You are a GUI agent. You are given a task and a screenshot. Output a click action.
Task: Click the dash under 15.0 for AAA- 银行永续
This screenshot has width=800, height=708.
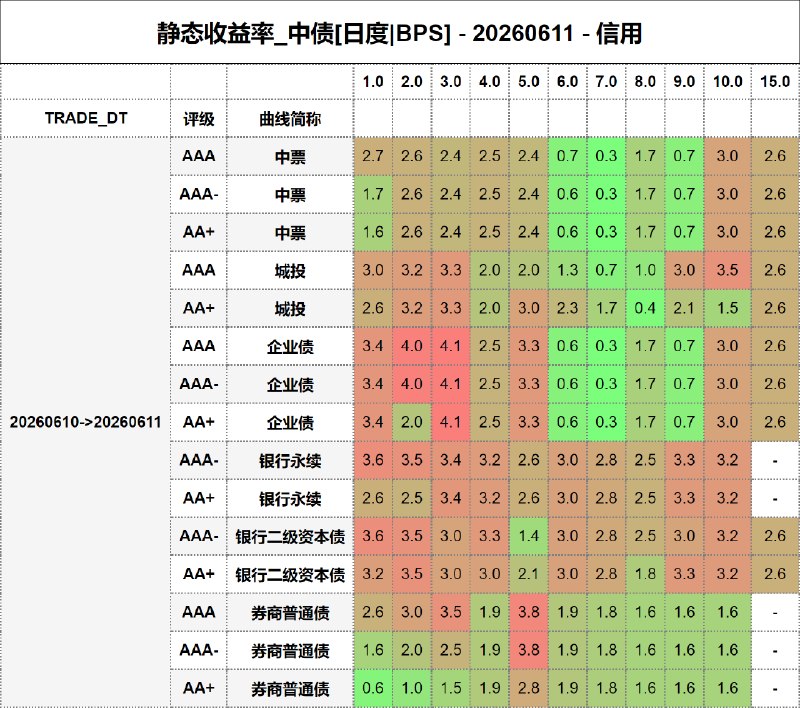tap(775, 461)
